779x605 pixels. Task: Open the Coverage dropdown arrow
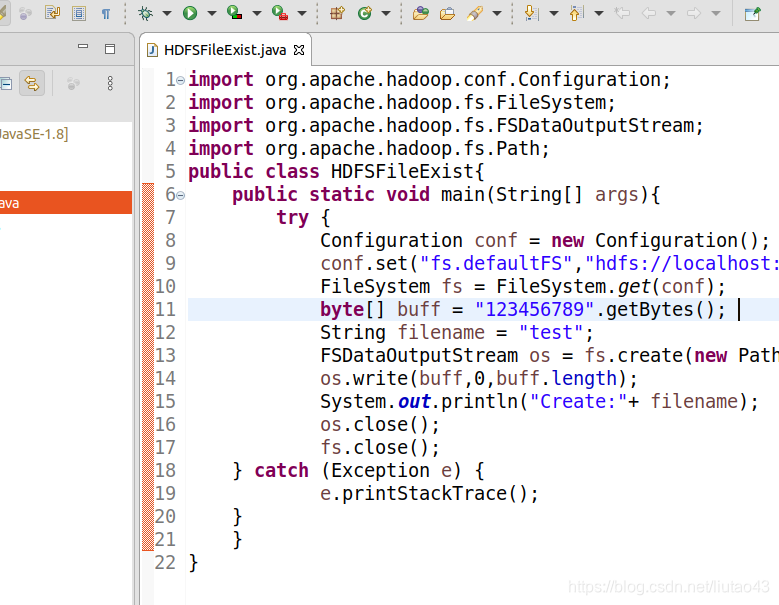pos(257,13)
